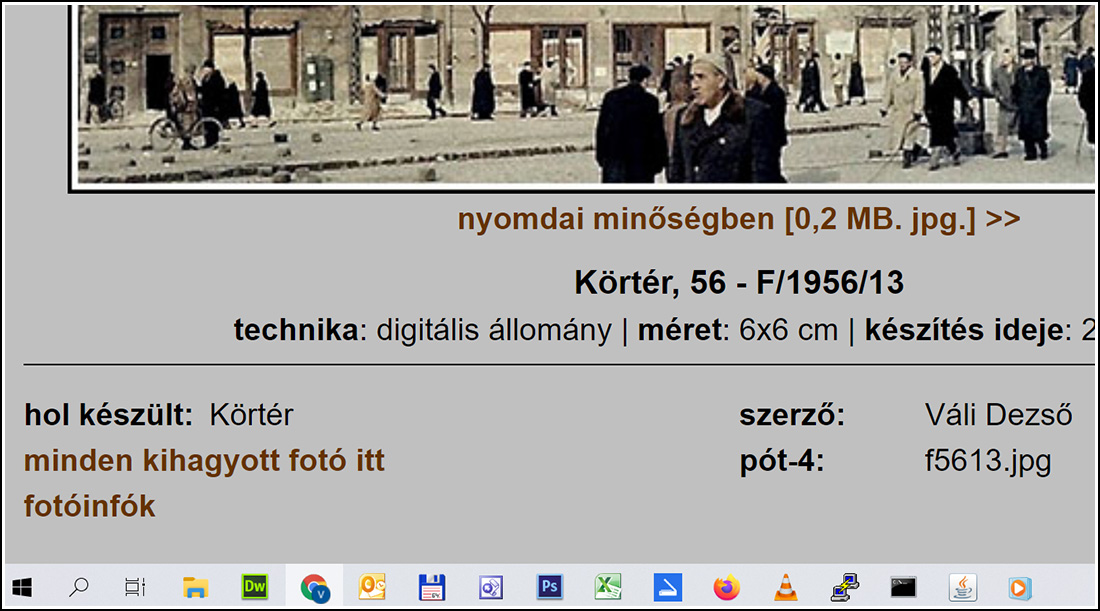Open the orange media player taskbar icon

tap(1020, 587)
